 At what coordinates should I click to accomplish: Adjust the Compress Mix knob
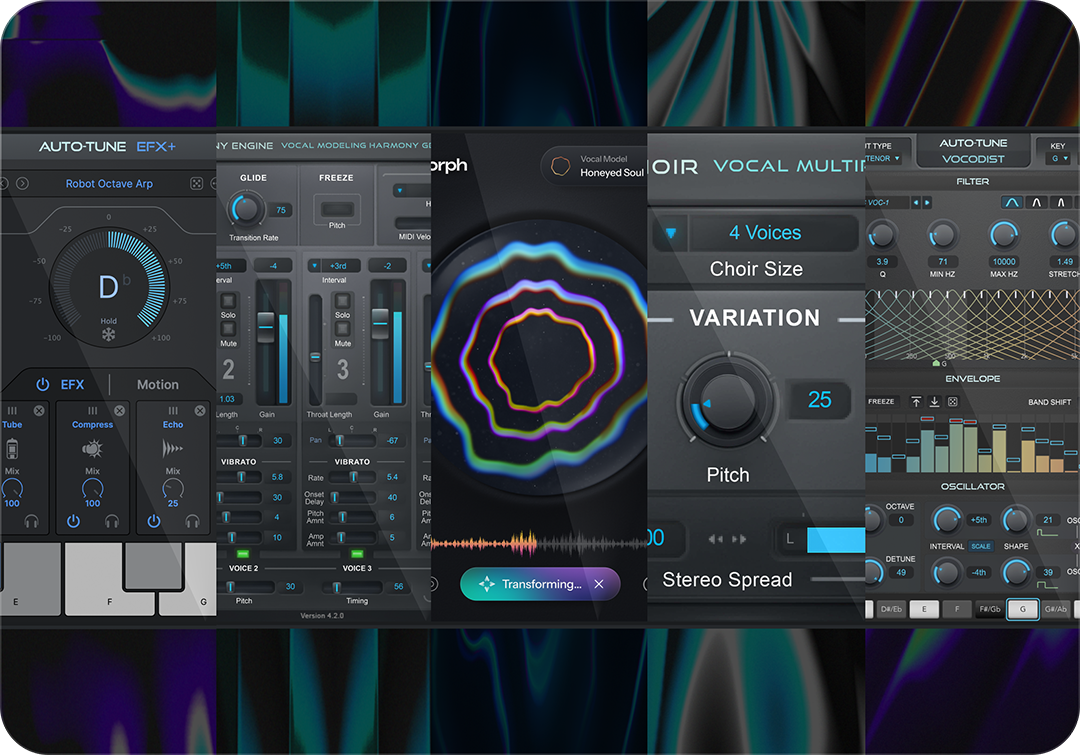pyautogui.click(x=92, y=488)
